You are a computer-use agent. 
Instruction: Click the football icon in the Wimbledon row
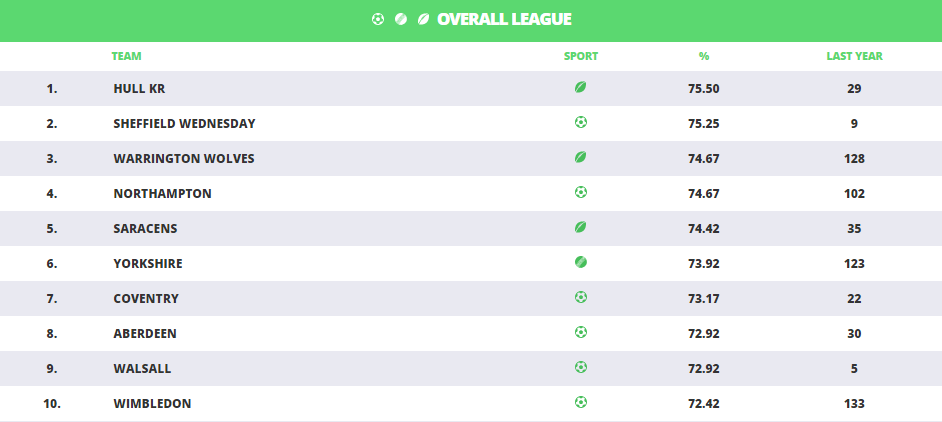(x=580, y=402)
